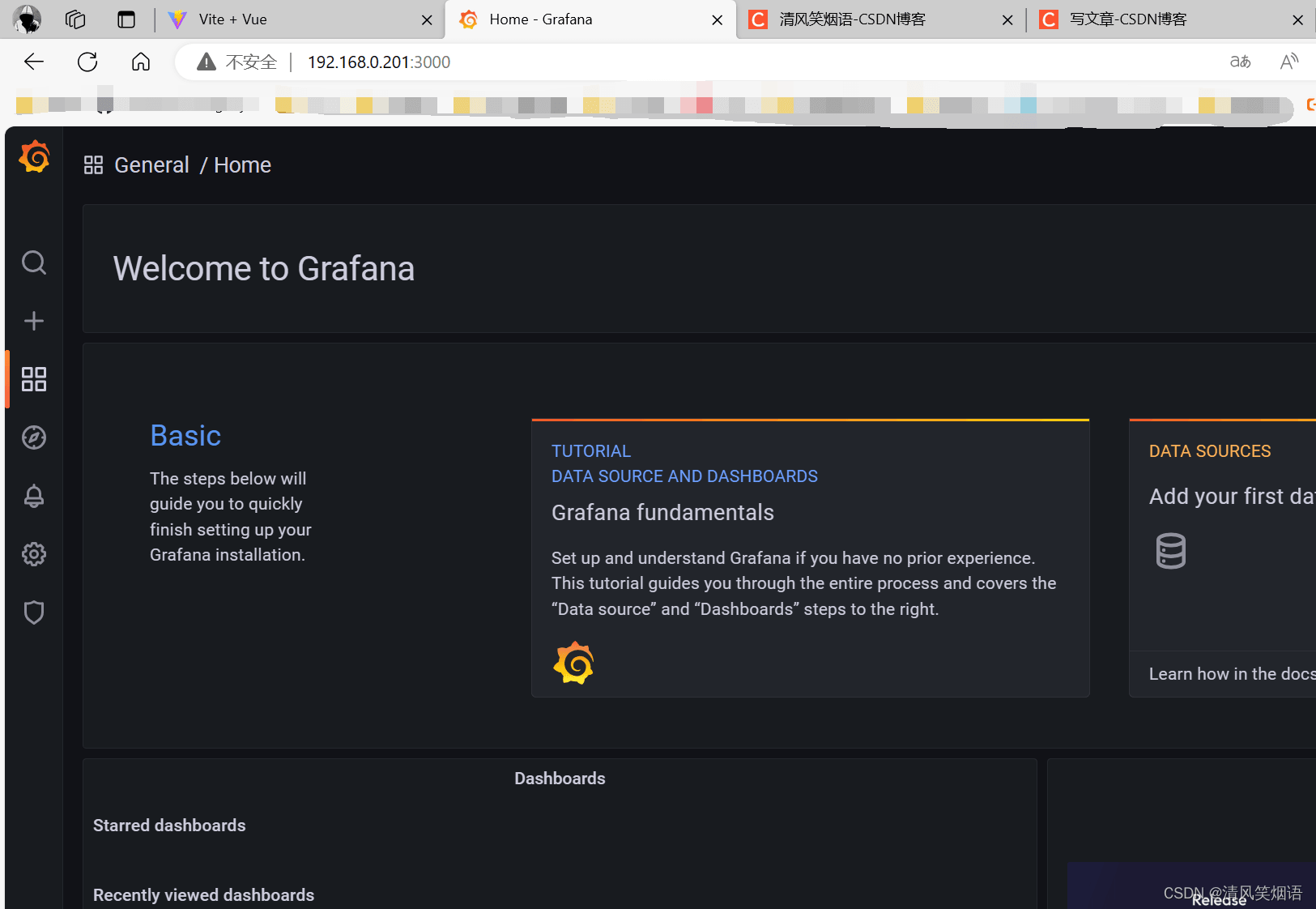Close the 清风笑烟语-CSDN博客 tab

[x=1007, y=20]
